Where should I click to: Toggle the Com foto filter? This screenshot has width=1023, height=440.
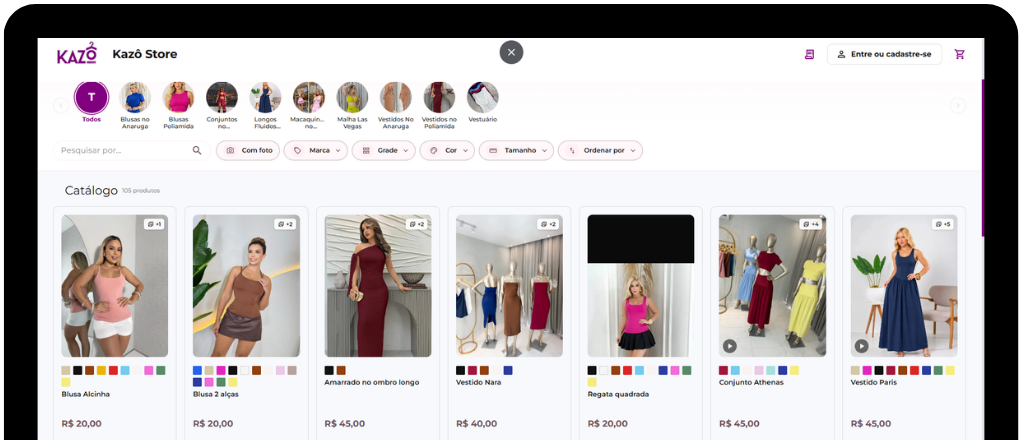(x=248, y=150)
